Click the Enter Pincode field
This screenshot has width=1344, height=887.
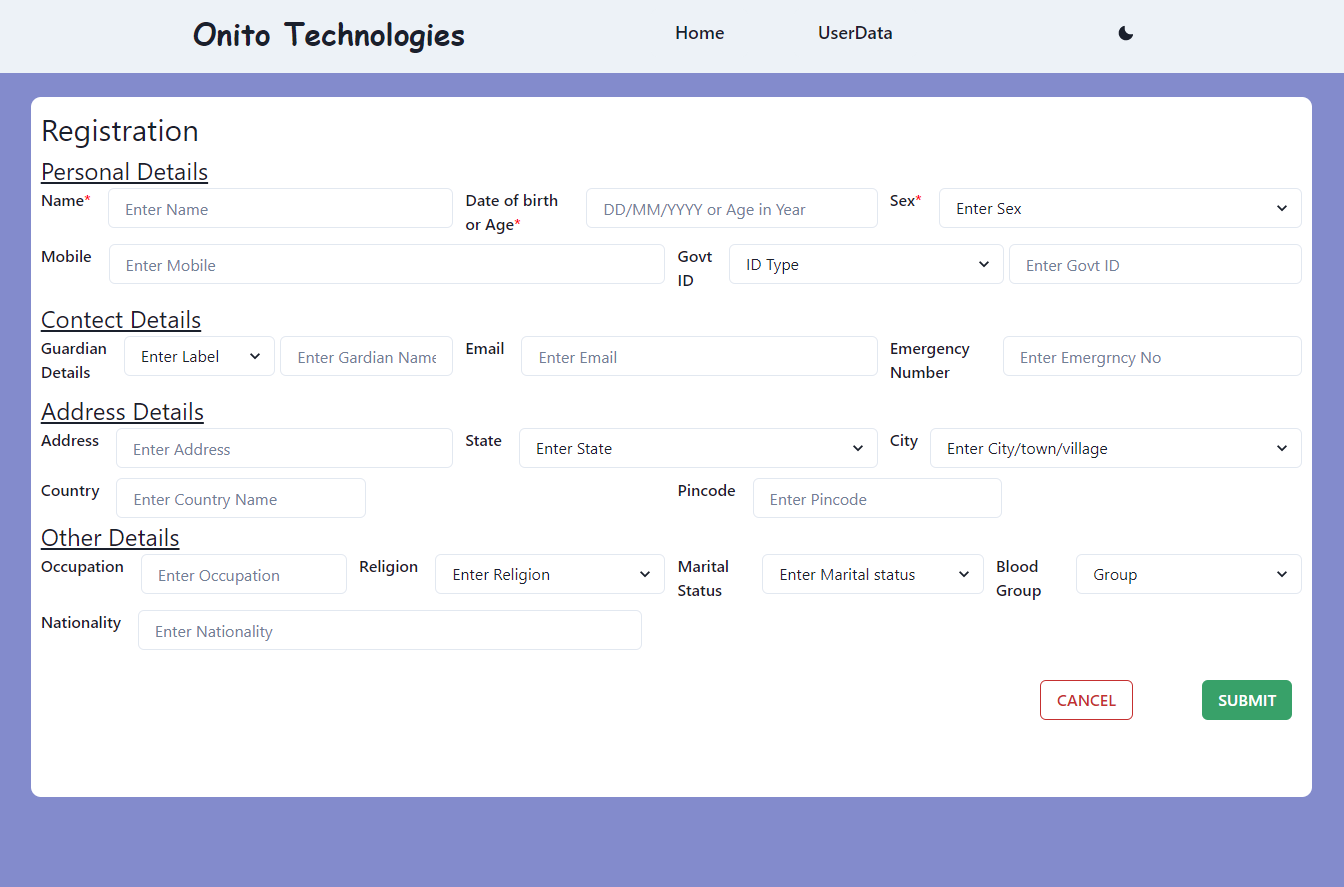(x=877, y=498)
